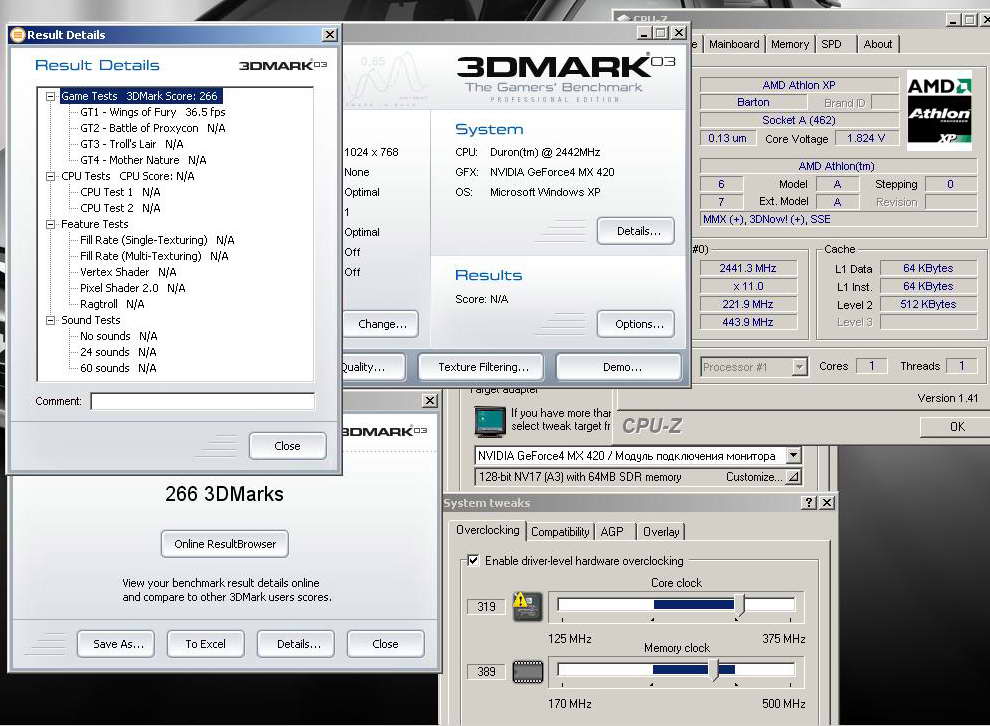Toggle Enable driver-level hardware overclocking checkbox
This screenshot has width=990, height=726.
(473, 560)
